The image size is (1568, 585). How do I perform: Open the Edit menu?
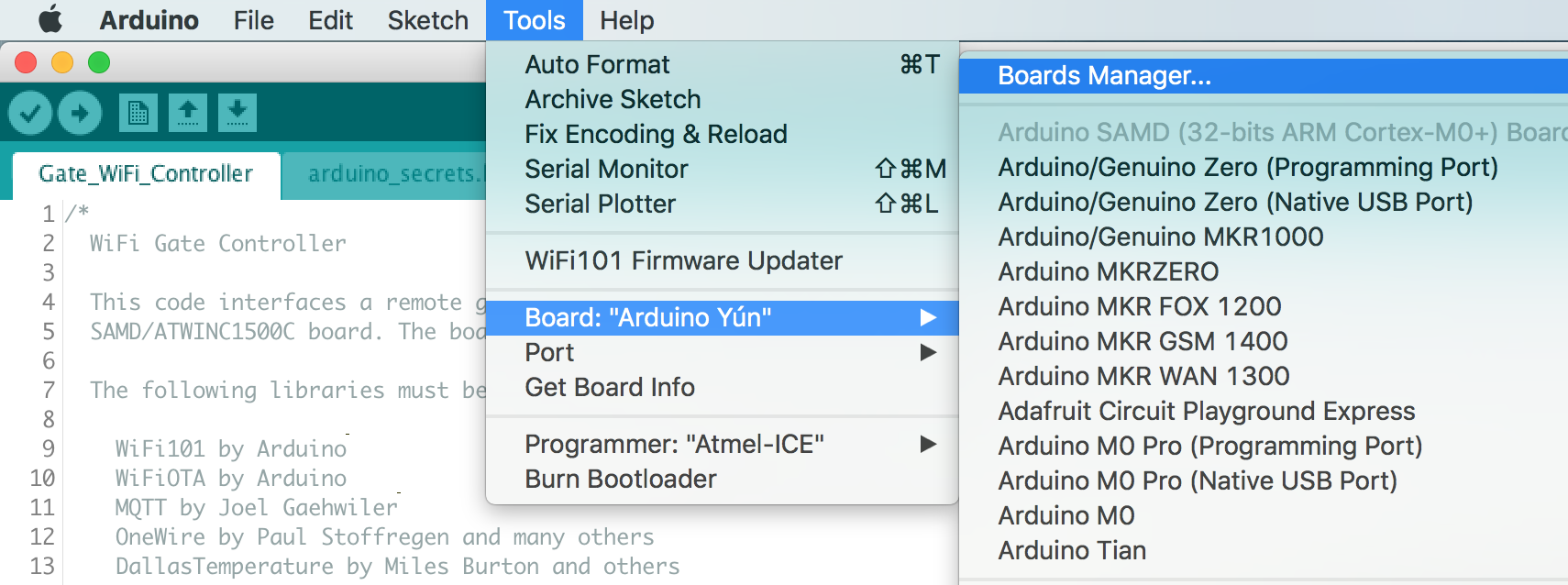pos(330,20)
